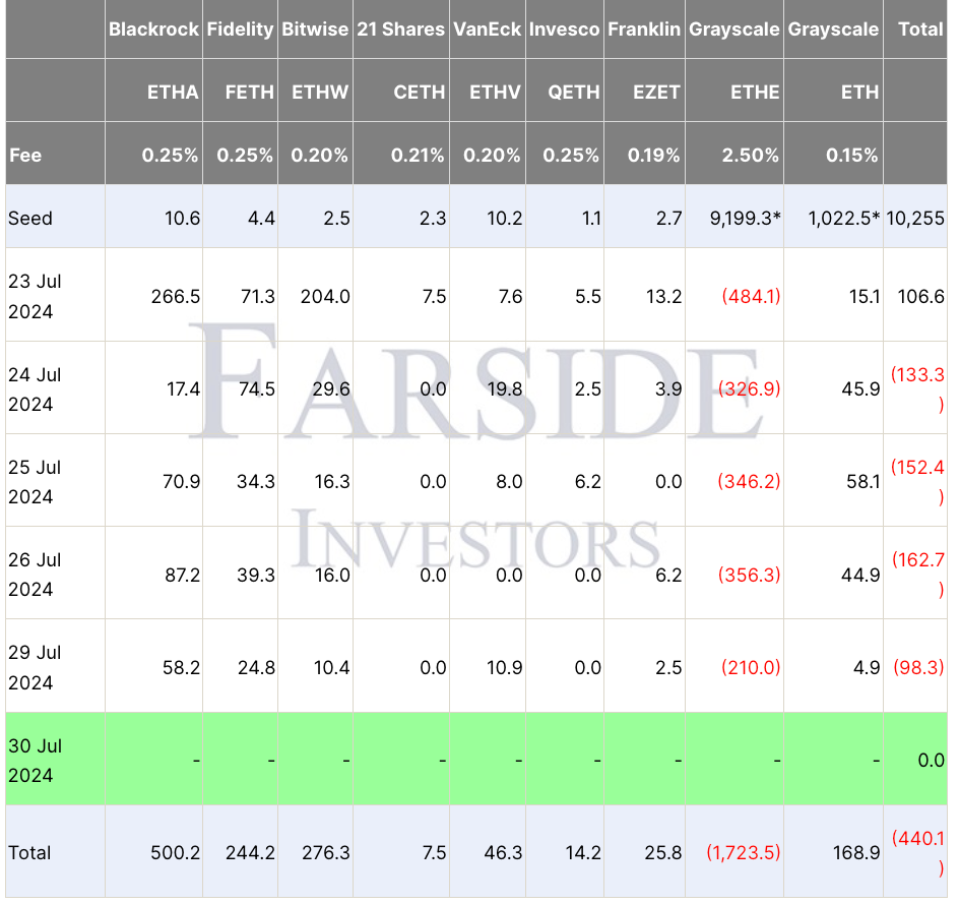Select the 58.1 Grayscale ETH value
Viewport: 954px width, 898px height.
[863, 481]
